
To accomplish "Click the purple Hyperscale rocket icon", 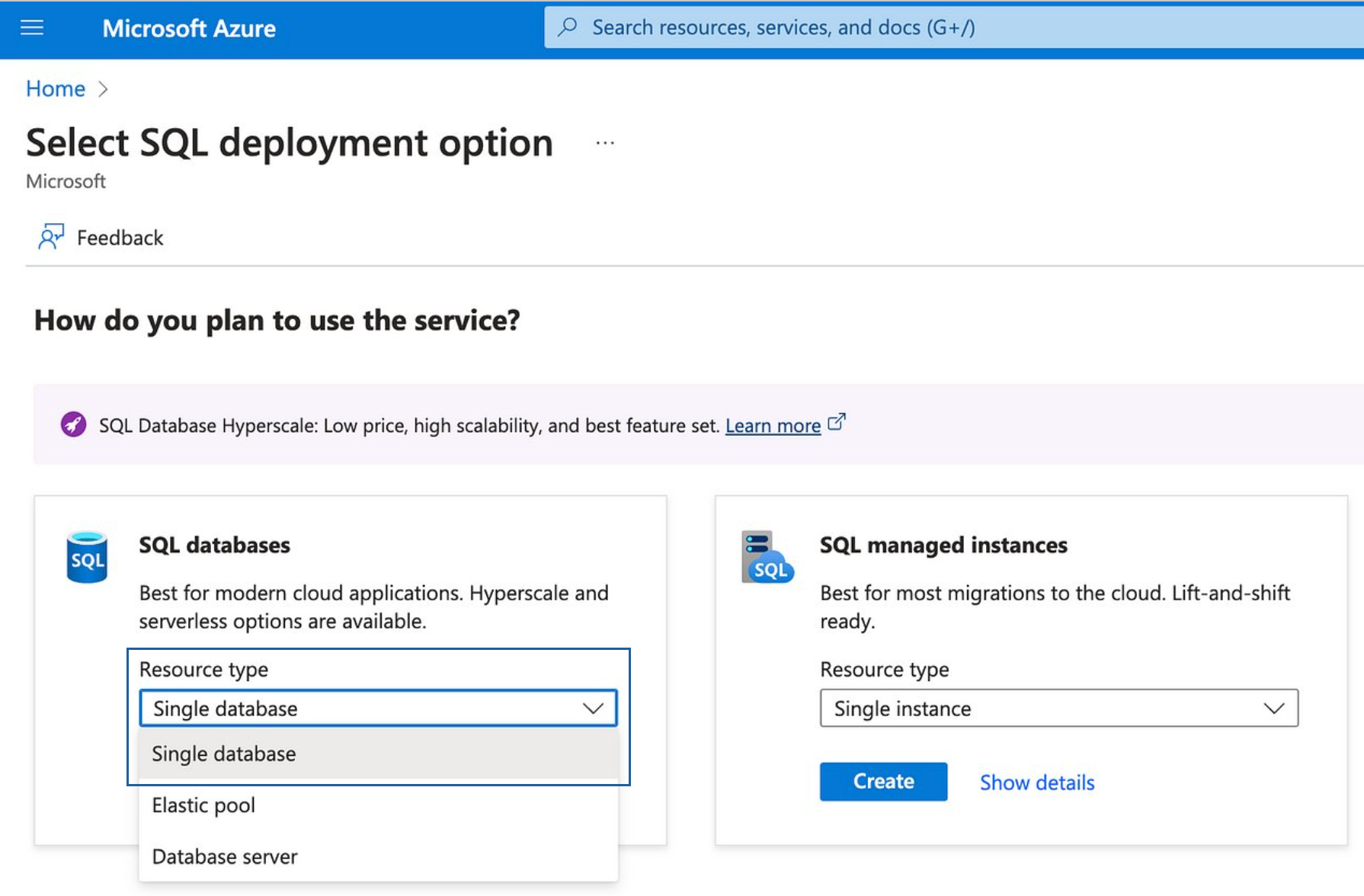I will click(x=74, y=424).
